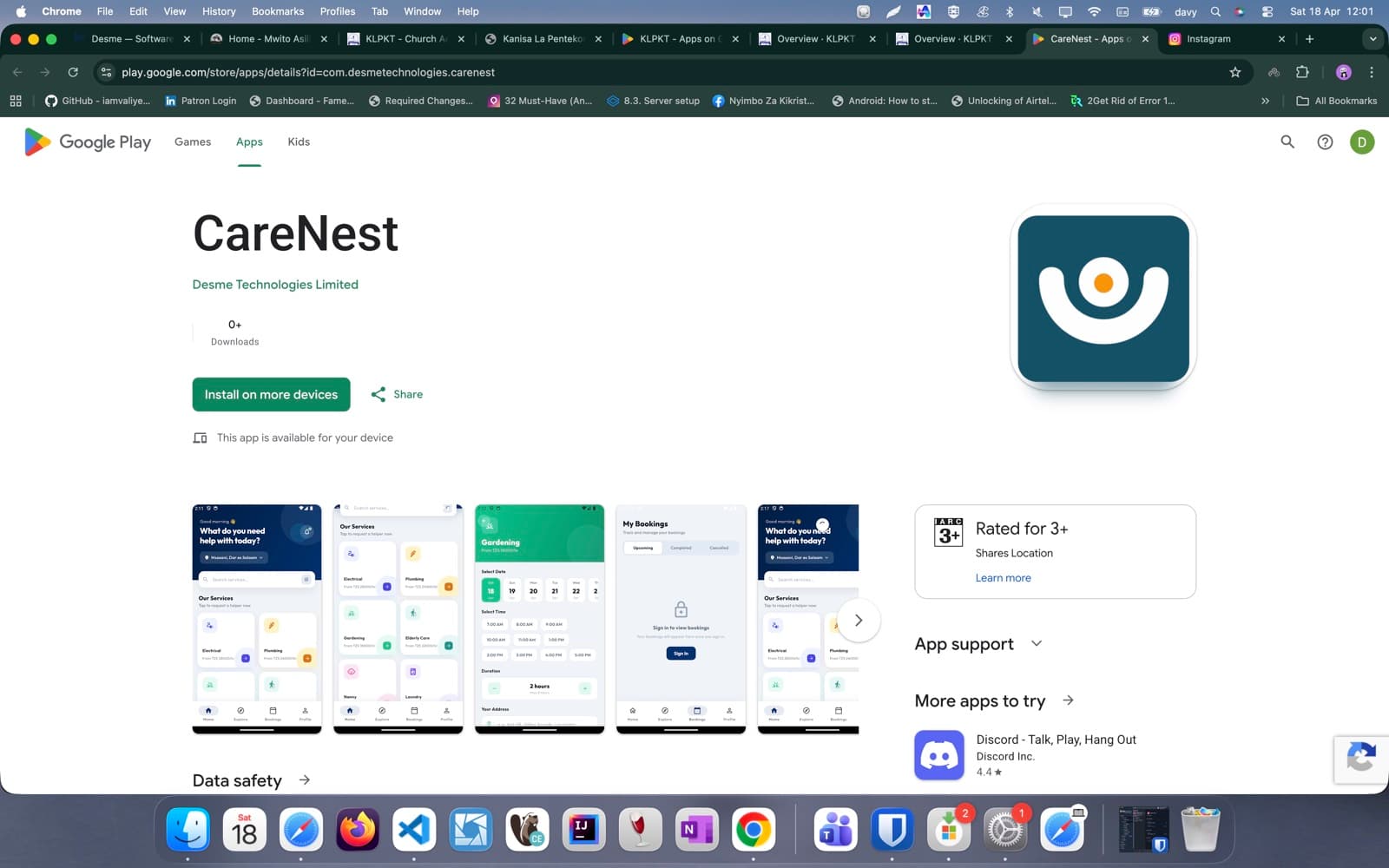Image resolution: width=1389 pixels, height=868 pixels.
Task: Click the Google Play logo
Action: pyautogui.click(x=87, y=141)
